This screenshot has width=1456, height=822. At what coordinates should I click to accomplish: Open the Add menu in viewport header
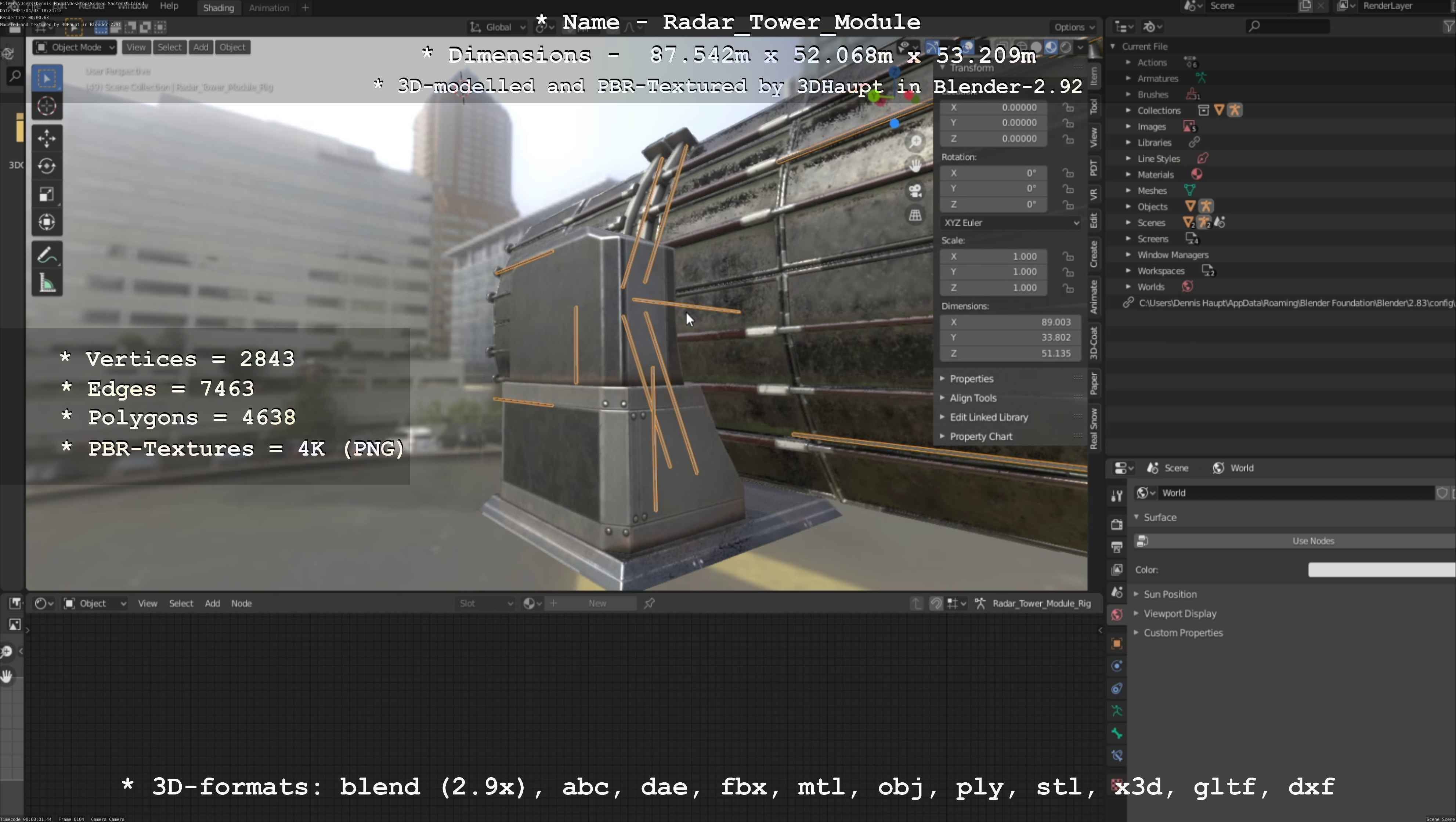[200, 47]
